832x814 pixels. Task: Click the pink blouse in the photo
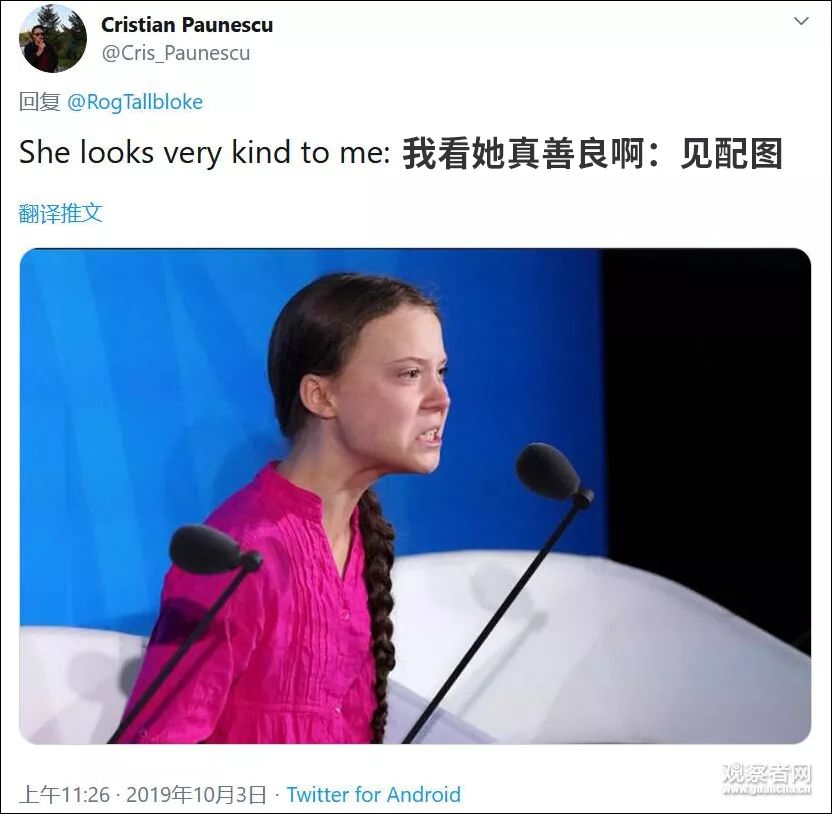[x=265, y=610]
